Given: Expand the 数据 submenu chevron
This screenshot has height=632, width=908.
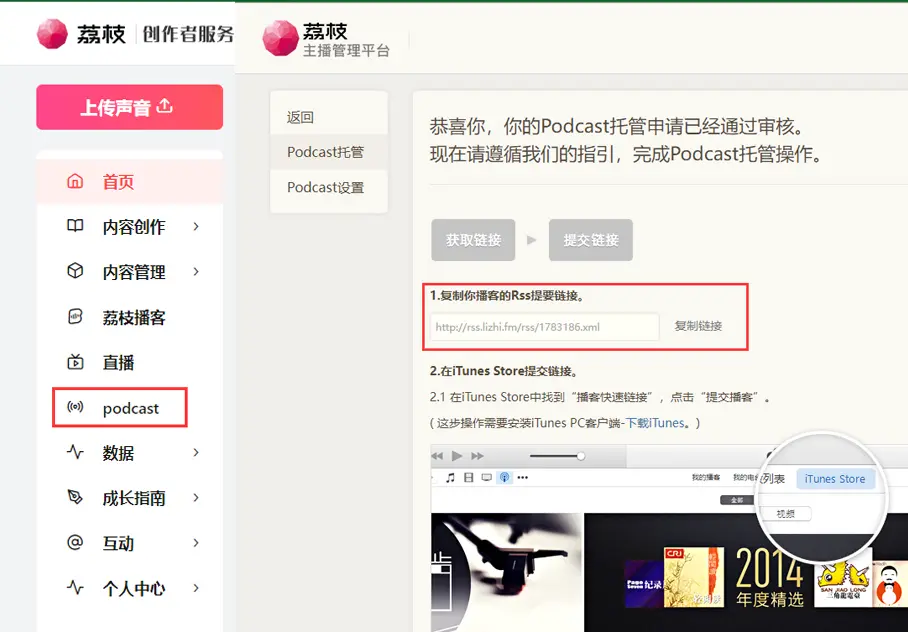Looking at the screenshot, I should pyautogui.click(x=196, y=453).
